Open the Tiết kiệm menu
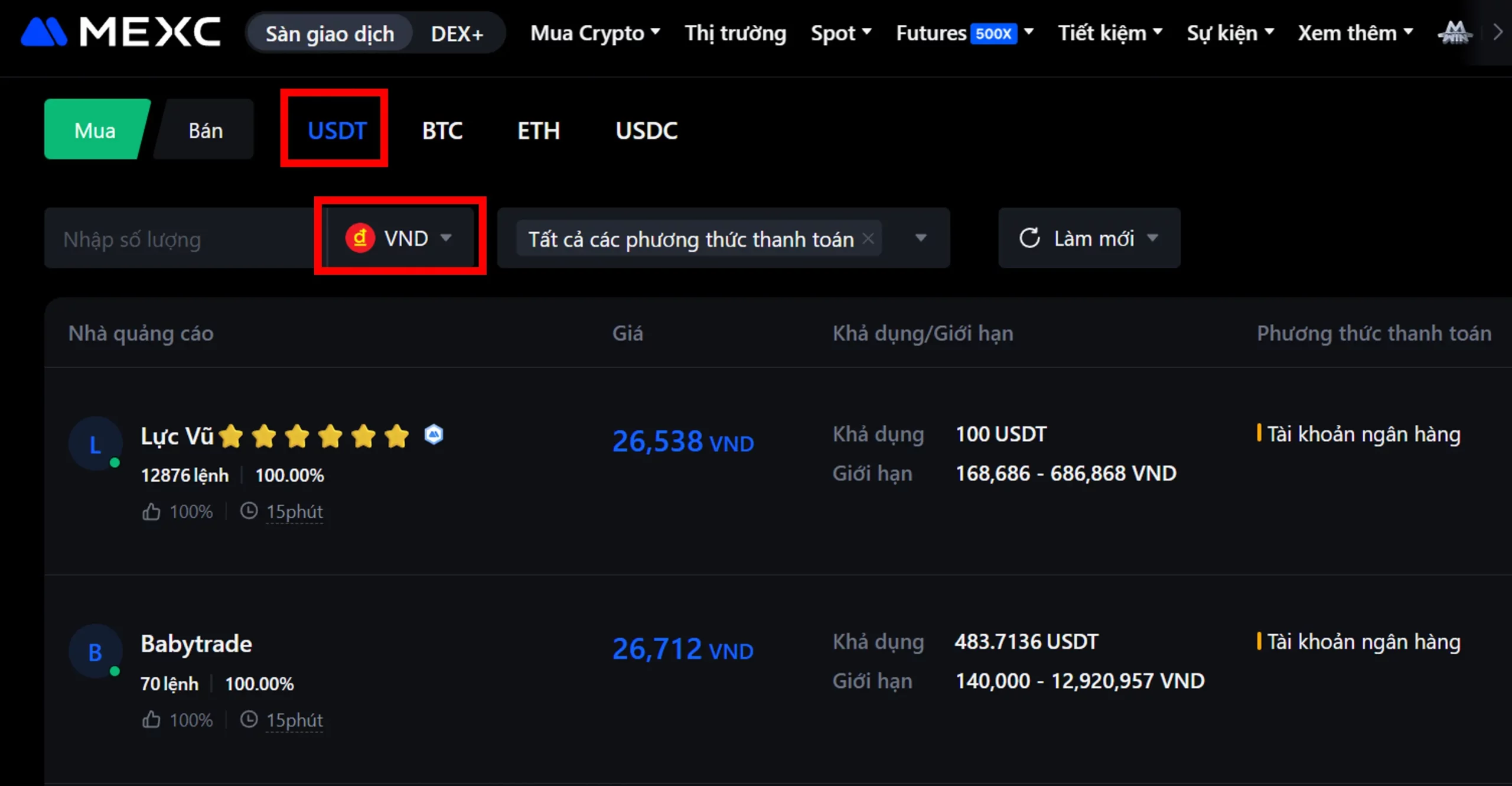The image size is (1512, 786). 1110,33
